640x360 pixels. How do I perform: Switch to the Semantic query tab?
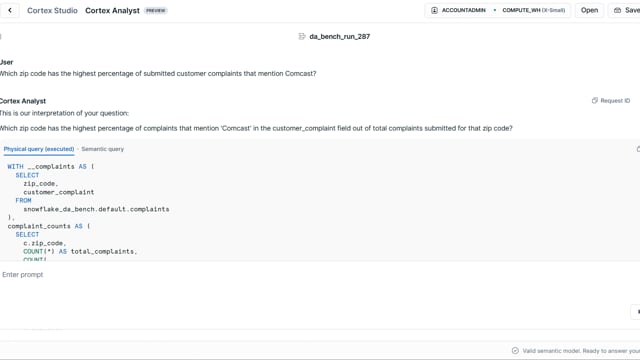coord(102,149)
